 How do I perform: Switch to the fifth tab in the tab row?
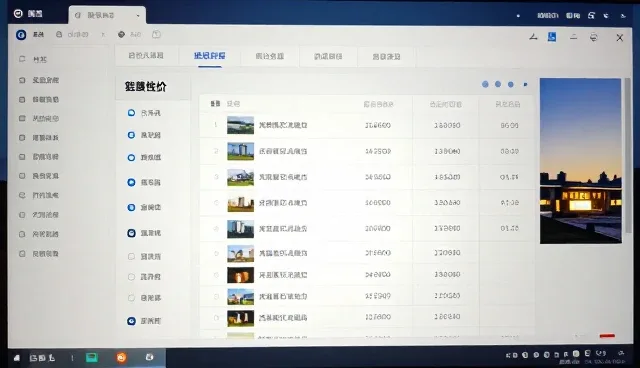pos(386,57)
